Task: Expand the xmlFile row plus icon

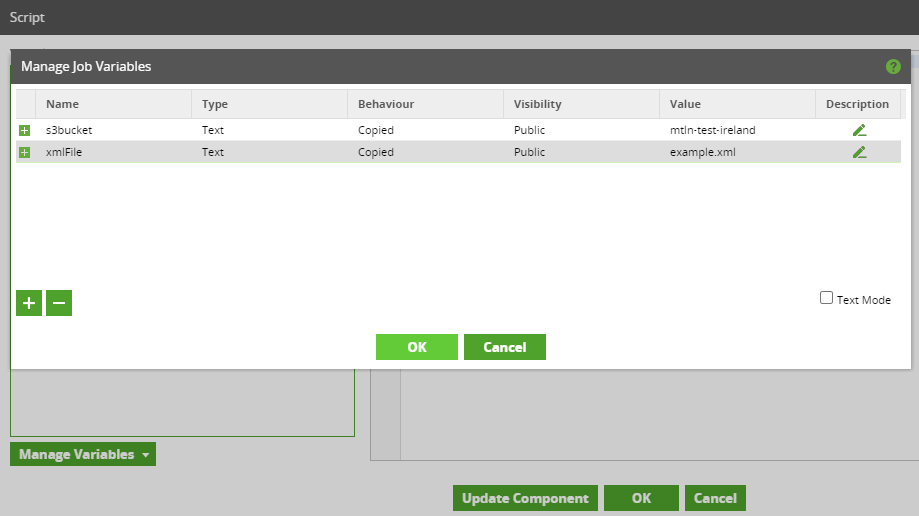Action: [x=25, y=152]
